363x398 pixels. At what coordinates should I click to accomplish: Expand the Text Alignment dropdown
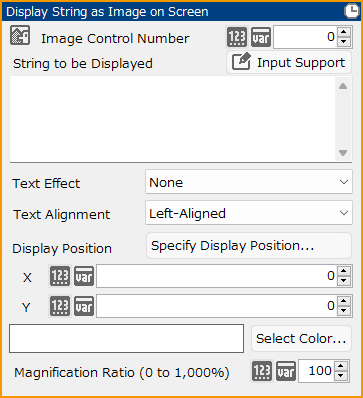tap(249, 213)
